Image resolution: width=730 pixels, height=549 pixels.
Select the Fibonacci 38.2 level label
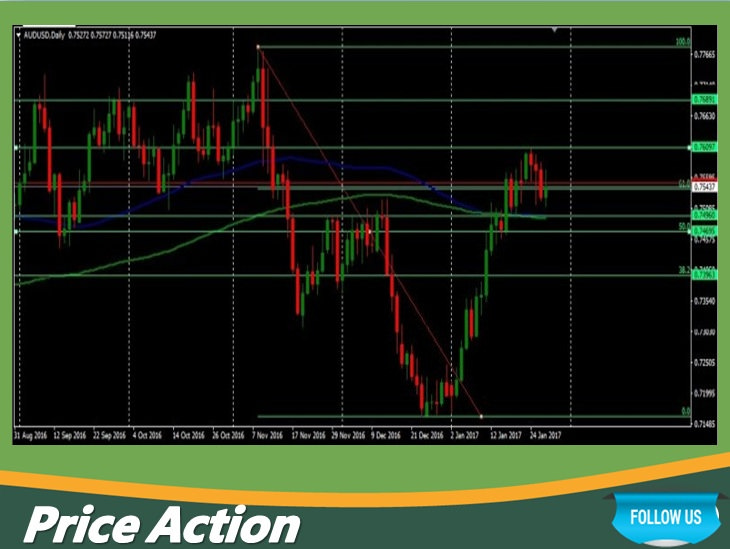(x=683, y=270)
